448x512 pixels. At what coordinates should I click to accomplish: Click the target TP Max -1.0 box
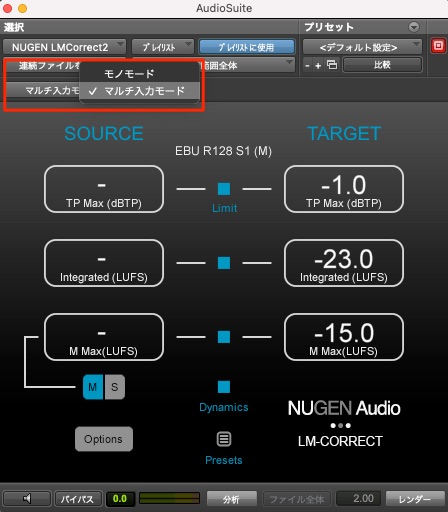click(344, 189)
